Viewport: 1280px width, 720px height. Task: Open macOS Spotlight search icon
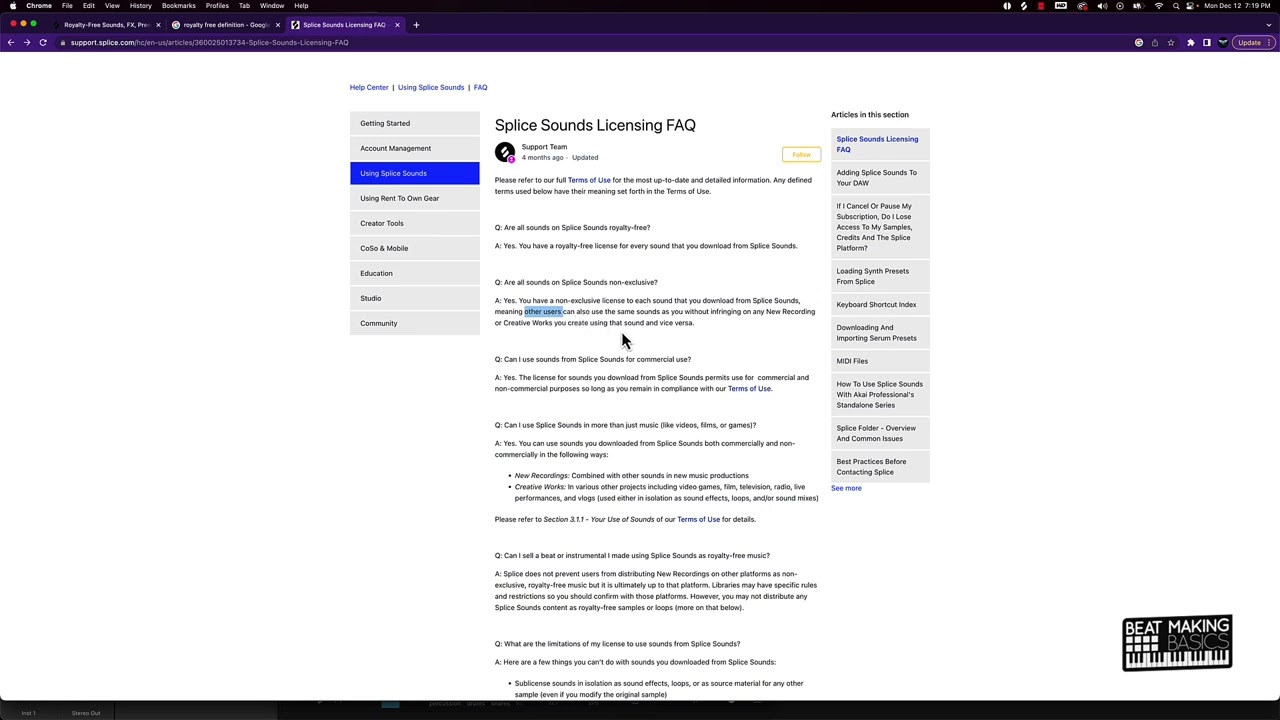[1176, 6]
